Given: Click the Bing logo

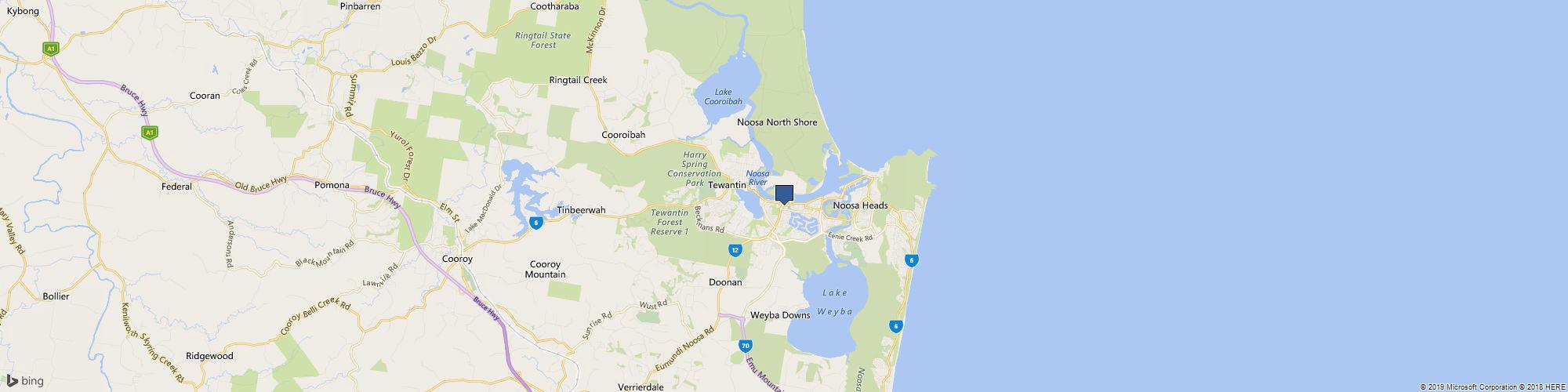Looking at the screenshot, I should (x=26, y=381).
